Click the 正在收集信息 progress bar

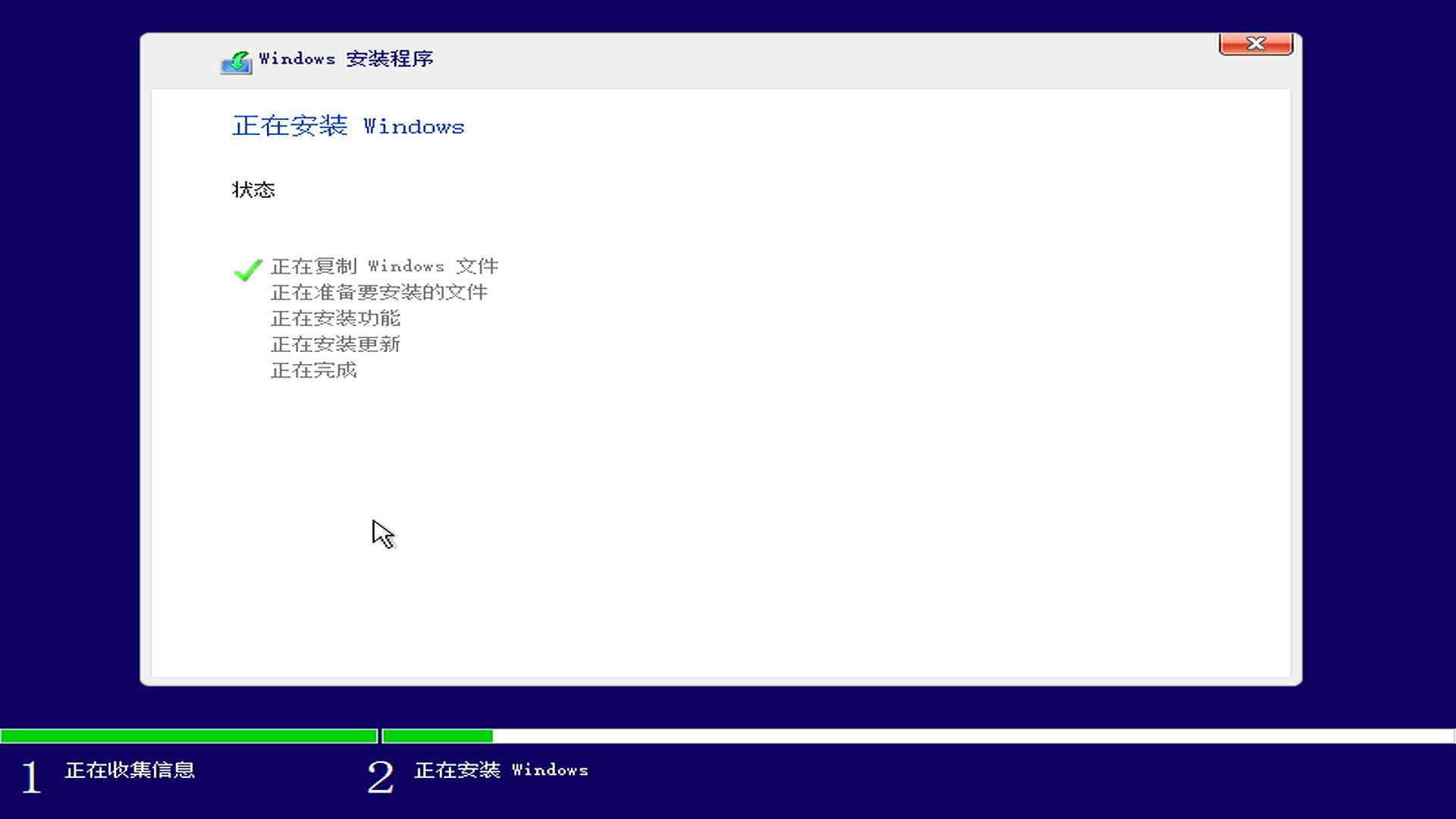coord(190,734)
